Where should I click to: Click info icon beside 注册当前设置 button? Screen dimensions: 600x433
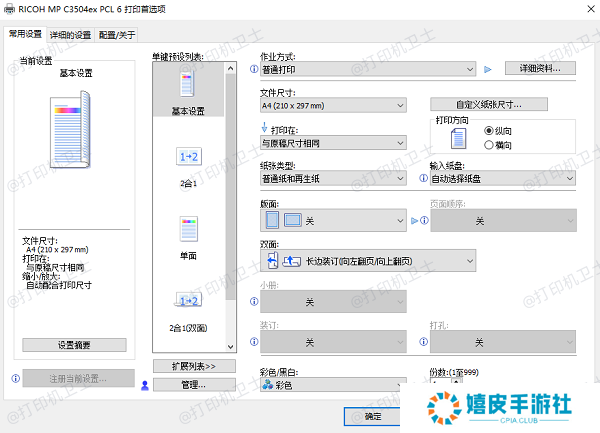tap(14, 378)
